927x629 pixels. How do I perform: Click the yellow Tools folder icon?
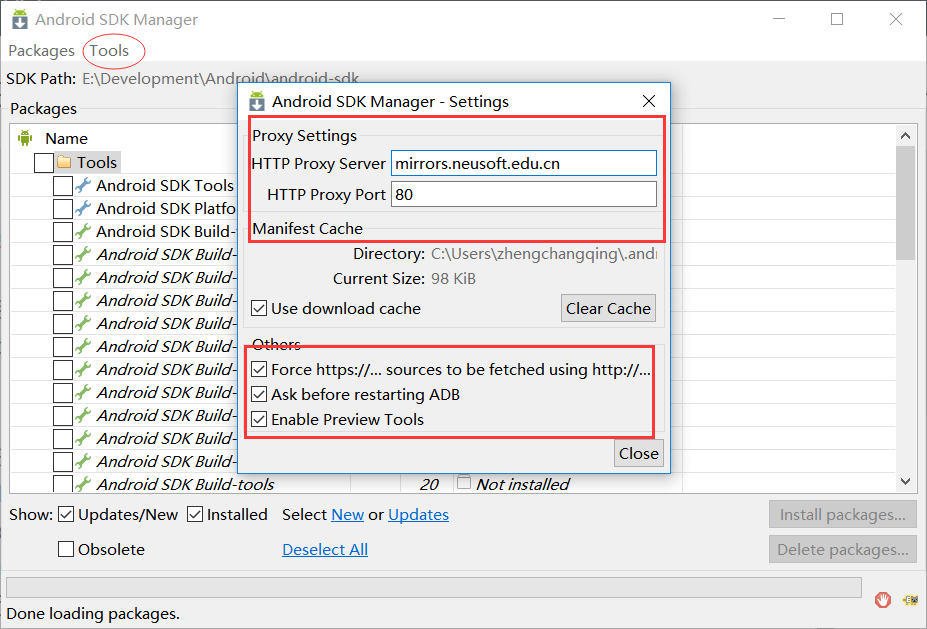[64, 162]
